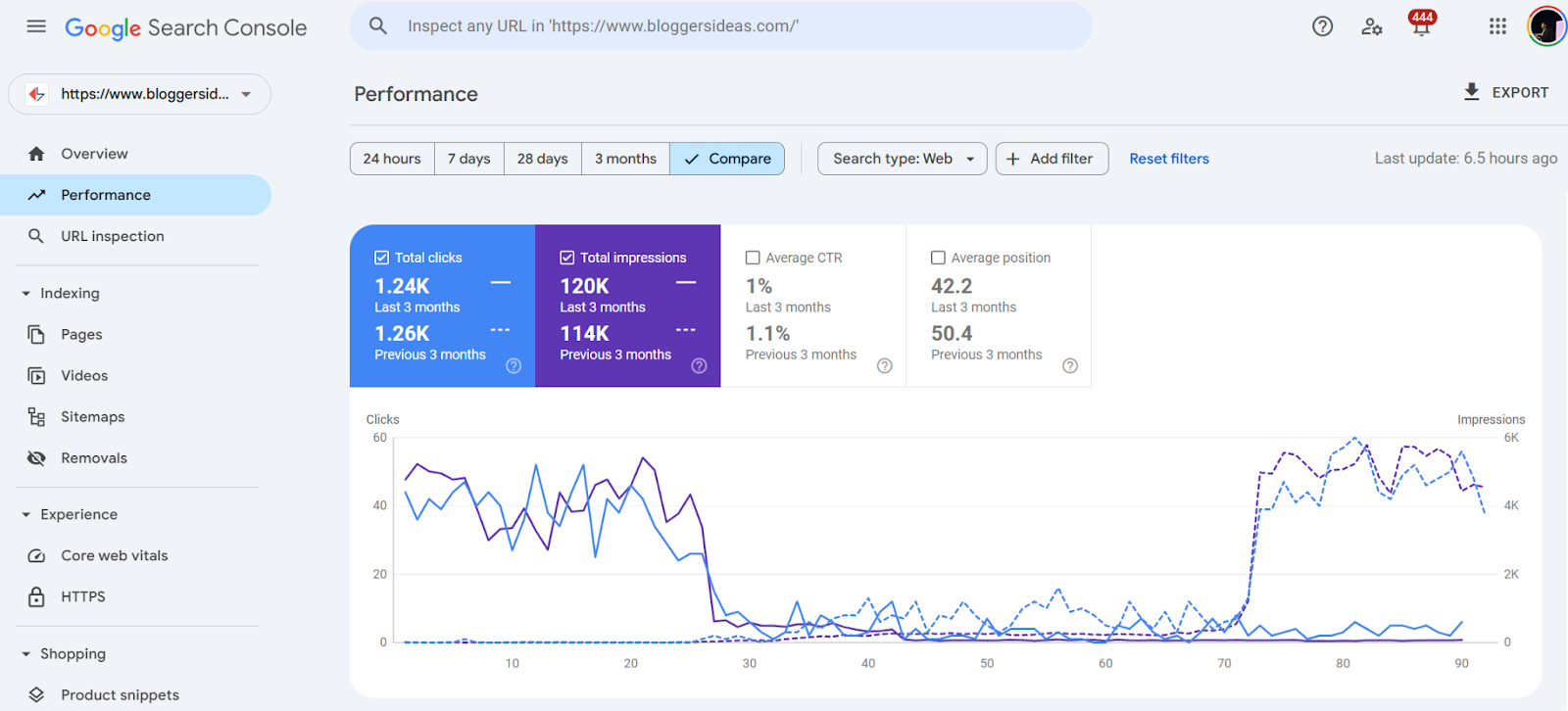The width and height of the screenshot is (1568, 711).
Task: Click the Impressions axis label
Action: pos(1491,420)
